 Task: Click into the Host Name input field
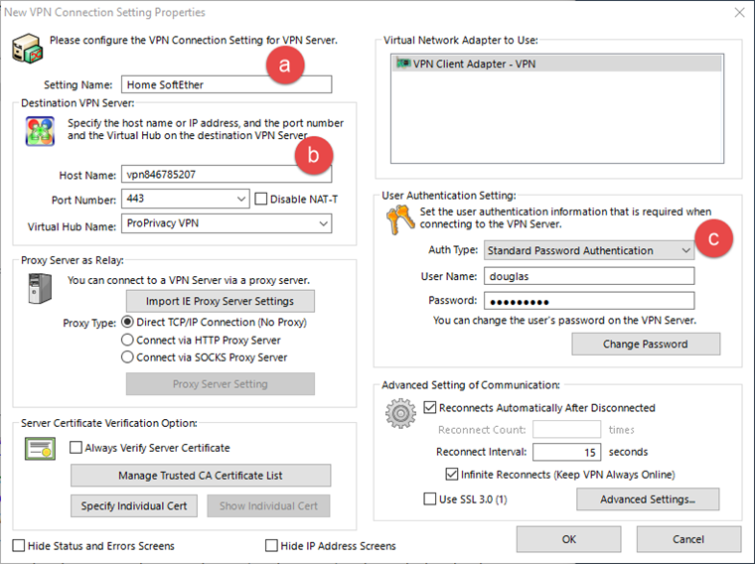point(225,174)
